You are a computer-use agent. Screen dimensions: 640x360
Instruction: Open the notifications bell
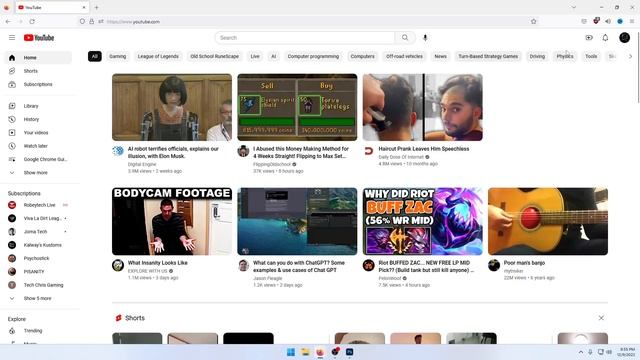pyautogui.click(x=605, y=38)
